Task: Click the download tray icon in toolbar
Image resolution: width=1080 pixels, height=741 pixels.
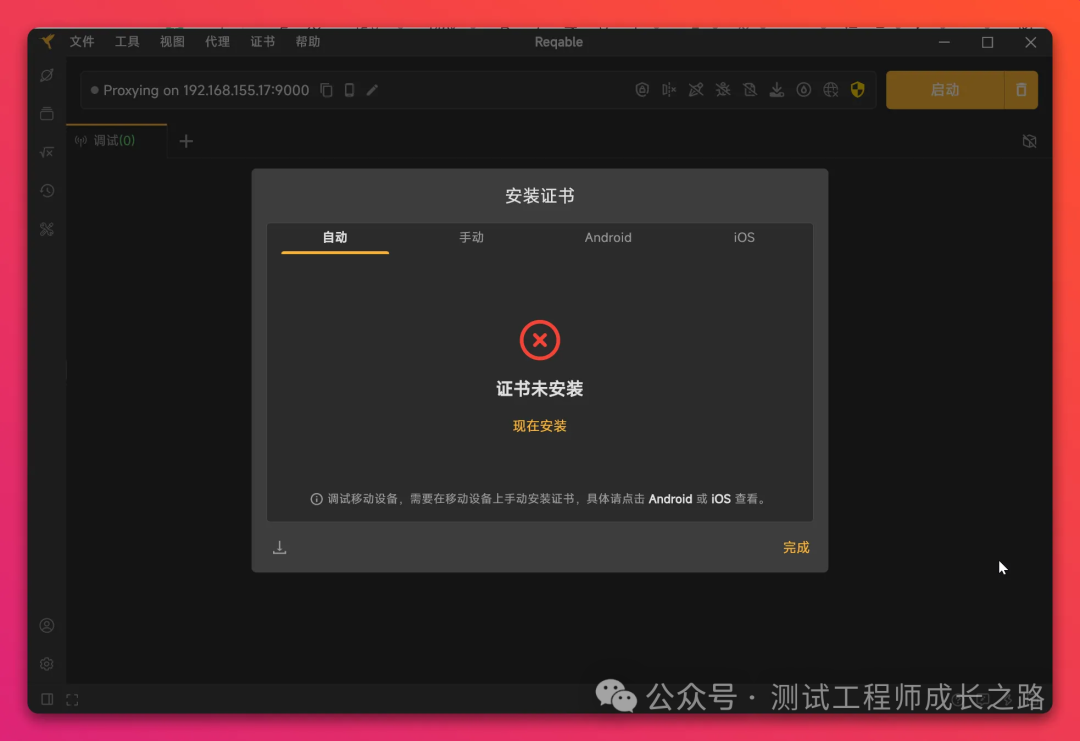Action: (x=776, y=90)
